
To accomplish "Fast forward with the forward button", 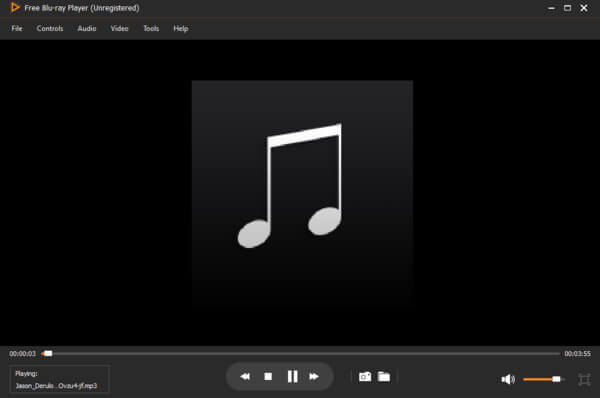I will coord(314,377).
